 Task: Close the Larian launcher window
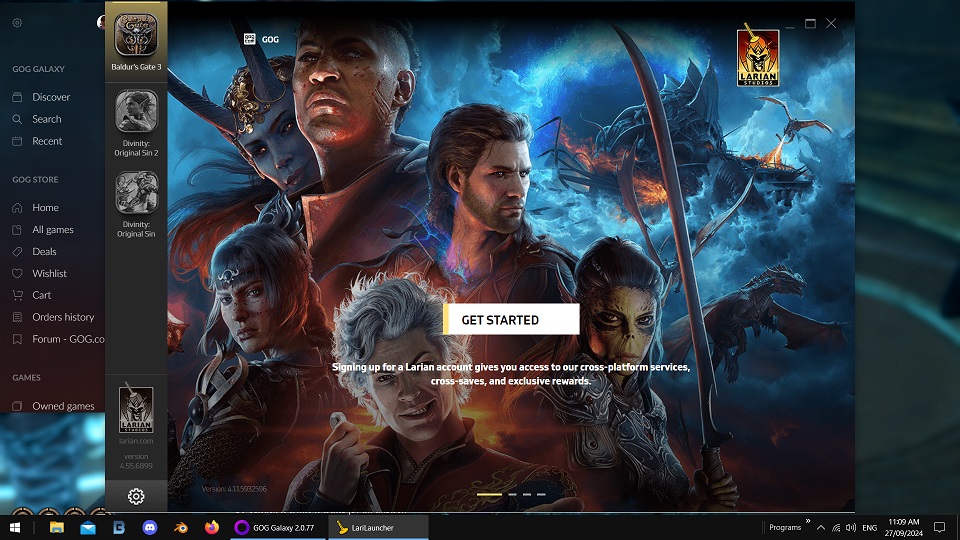pyautogui.click(x=831, y=23)
